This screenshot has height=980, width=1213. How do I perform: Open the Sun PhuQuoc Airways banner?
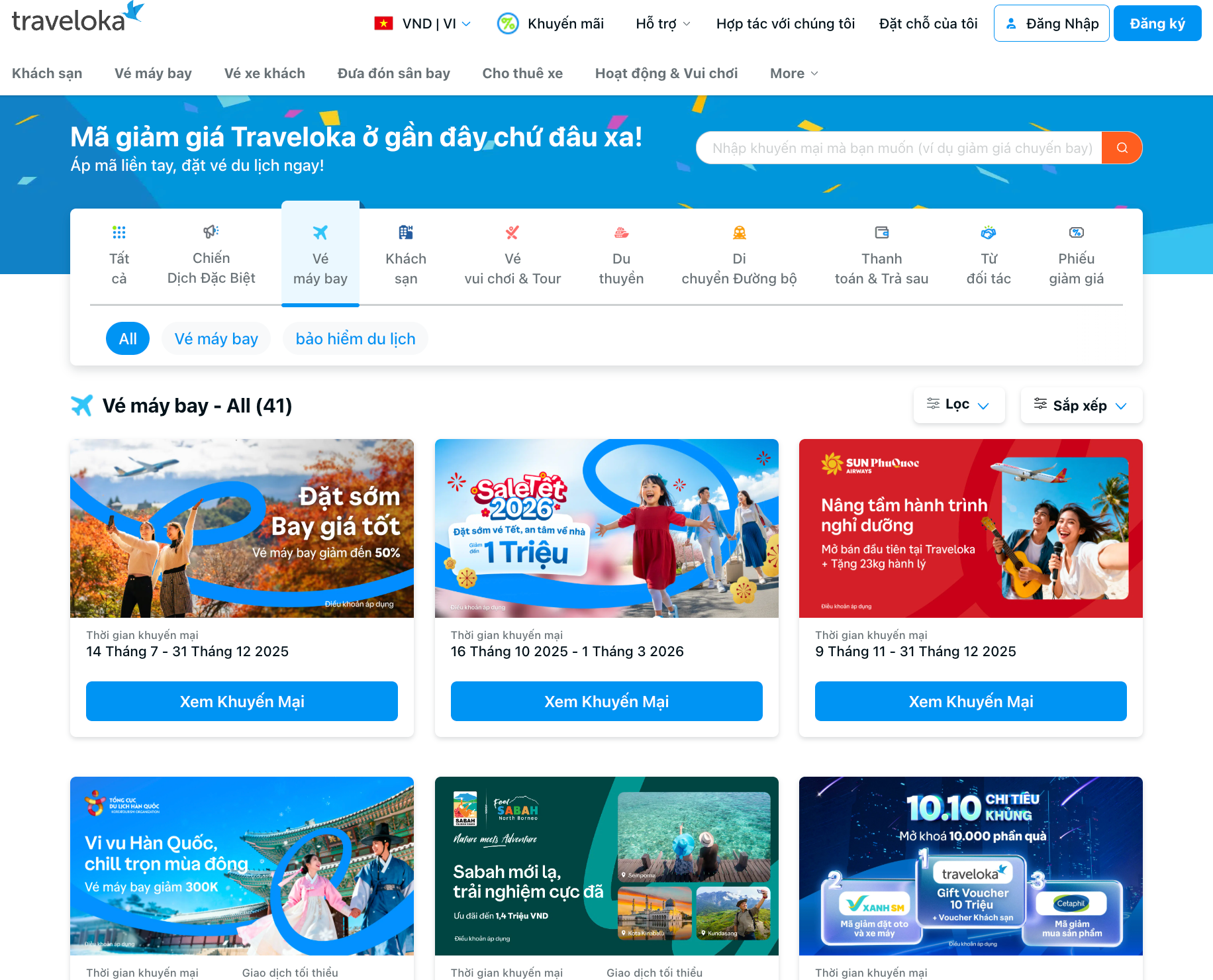pyautogui.click(x=971, y=528)
